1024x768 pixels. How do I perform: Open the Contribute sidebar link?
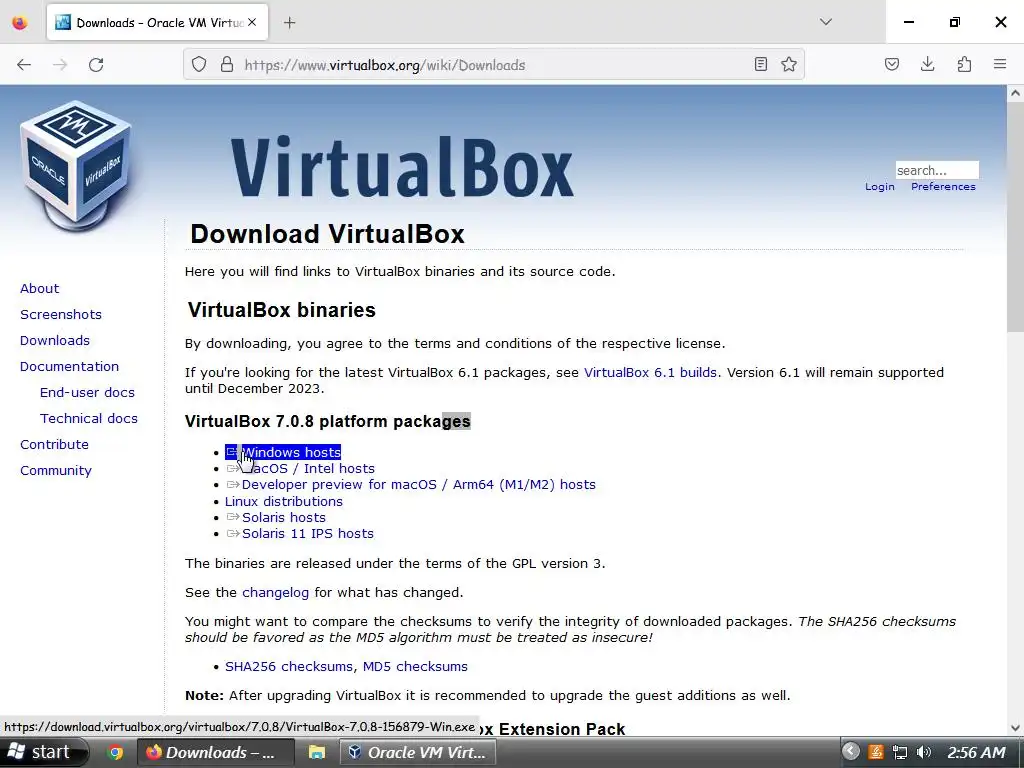pyautogui.click(x=54, y=445)
